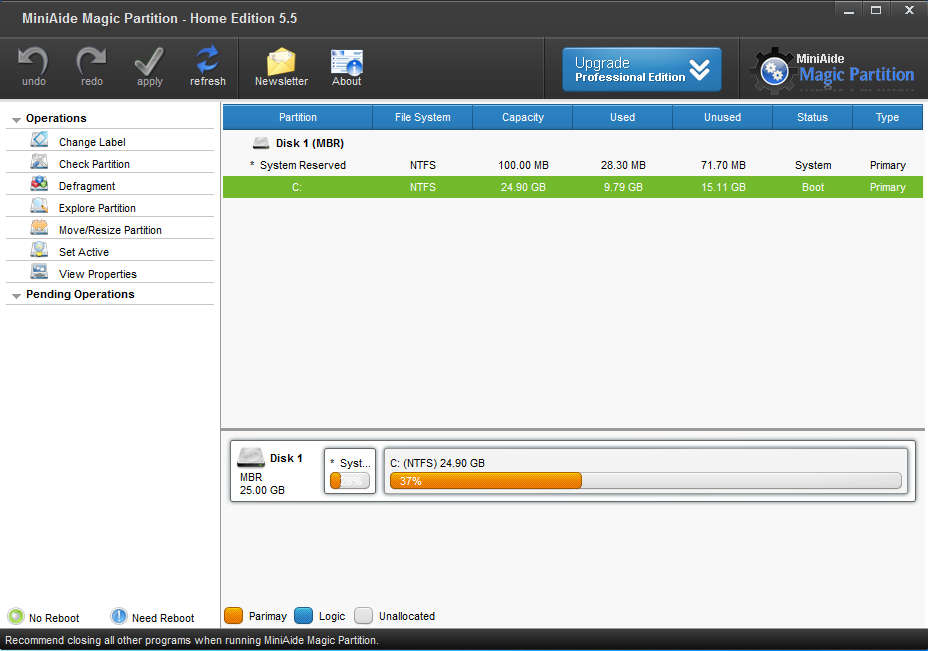Choose Move/Resize Partition operation
This screenshot has height=651, width=928.
[110, 230]
